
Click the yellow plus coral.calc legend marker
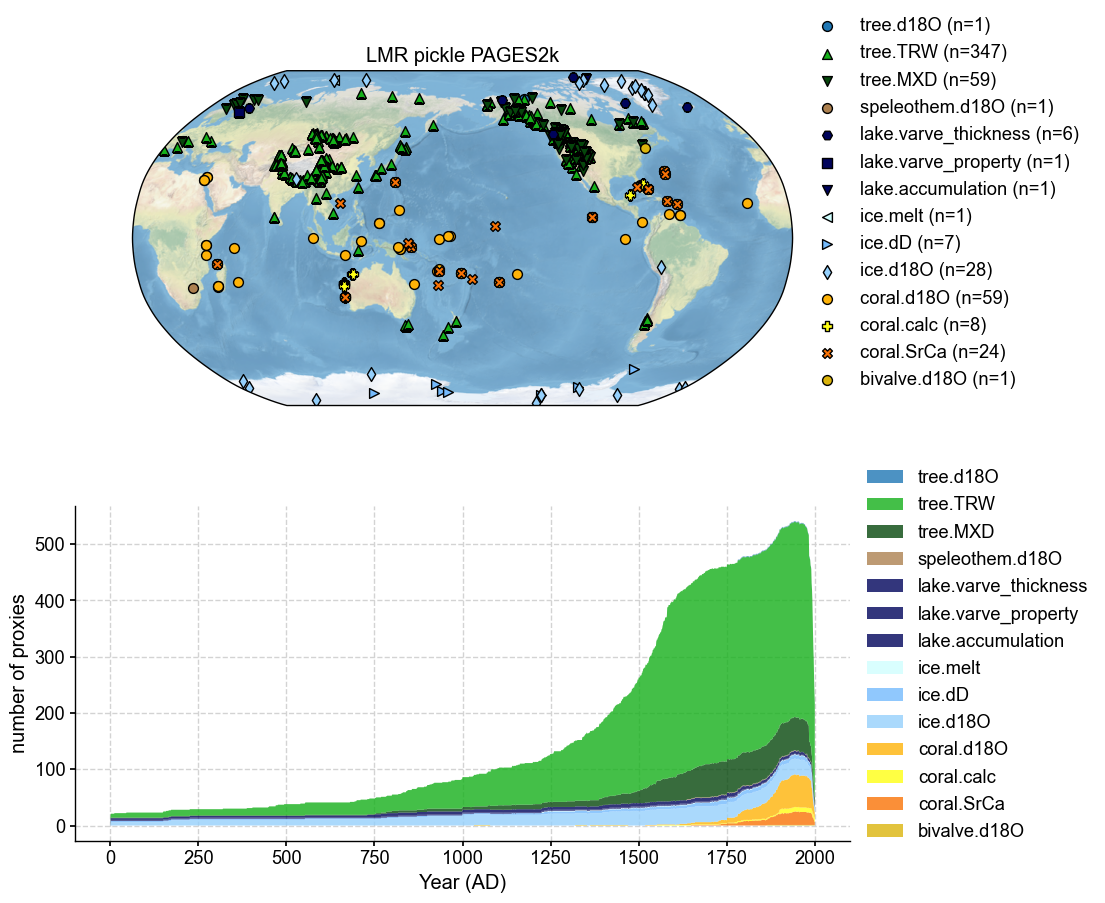tap(826, 325)
